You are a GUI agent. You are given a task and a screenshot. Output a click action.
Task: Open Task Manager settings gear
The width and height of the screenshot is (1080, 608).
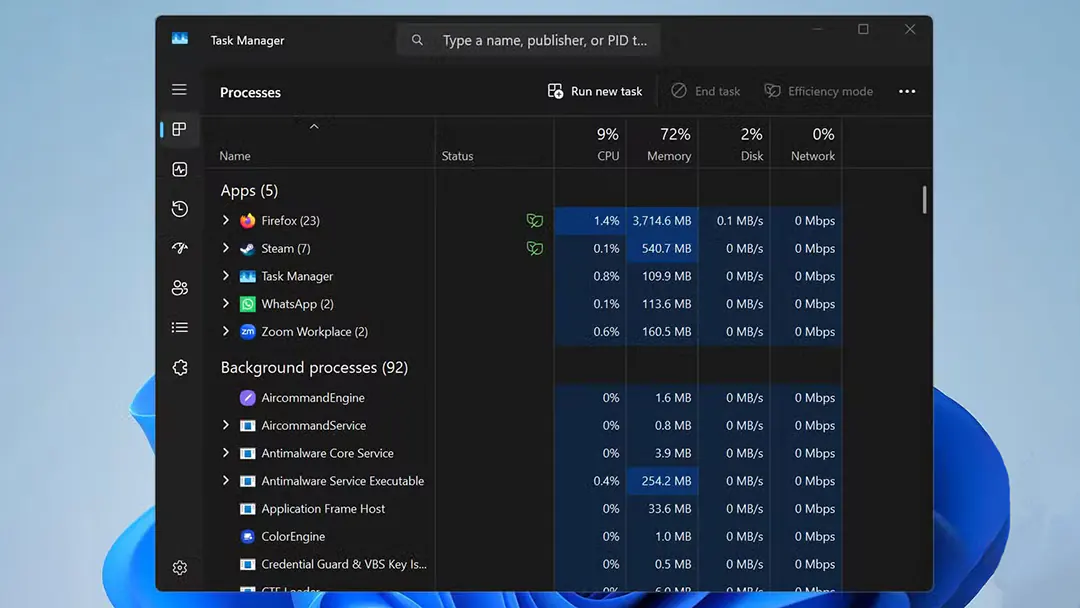(x=179, y=567)
